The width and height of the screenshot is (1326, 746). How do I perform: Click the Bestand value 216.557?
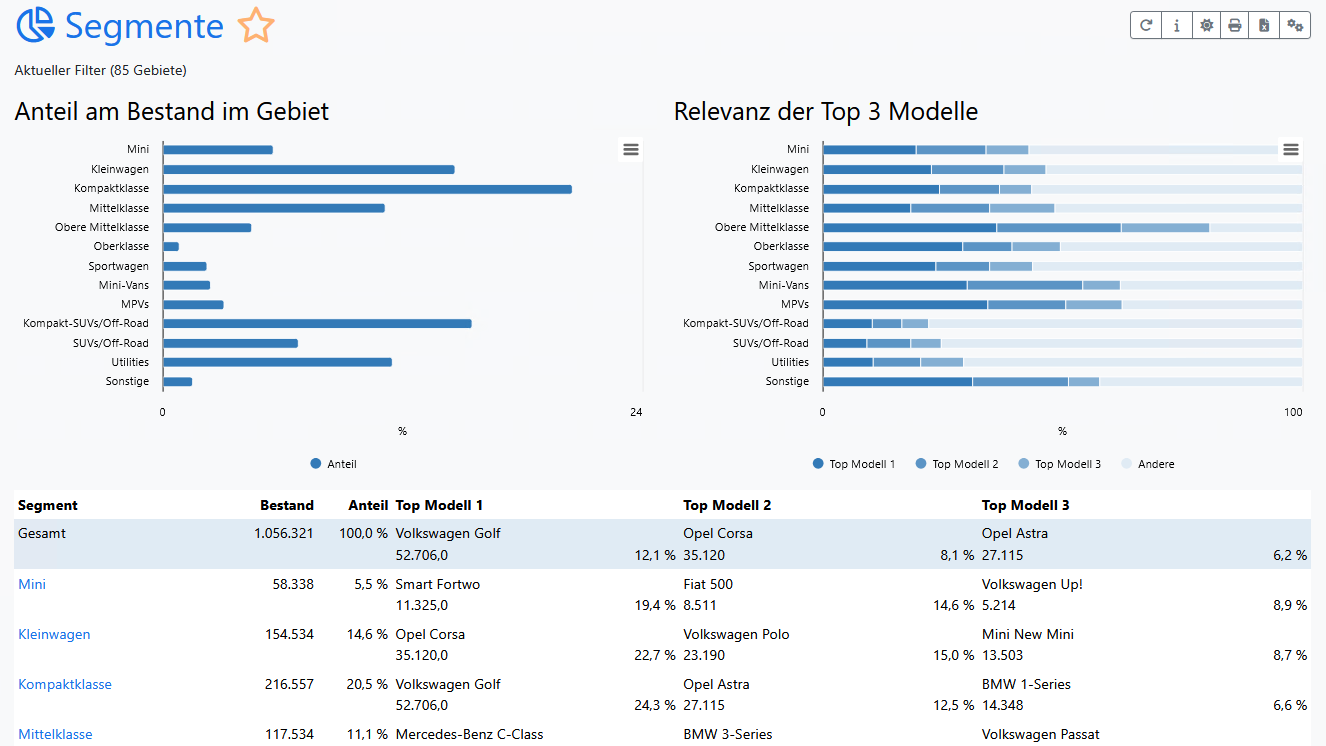pos(289,684)
